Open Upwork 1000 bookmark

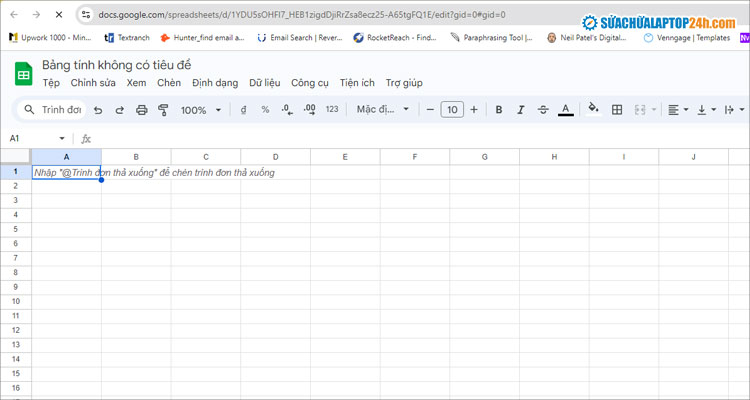[50, 37]
